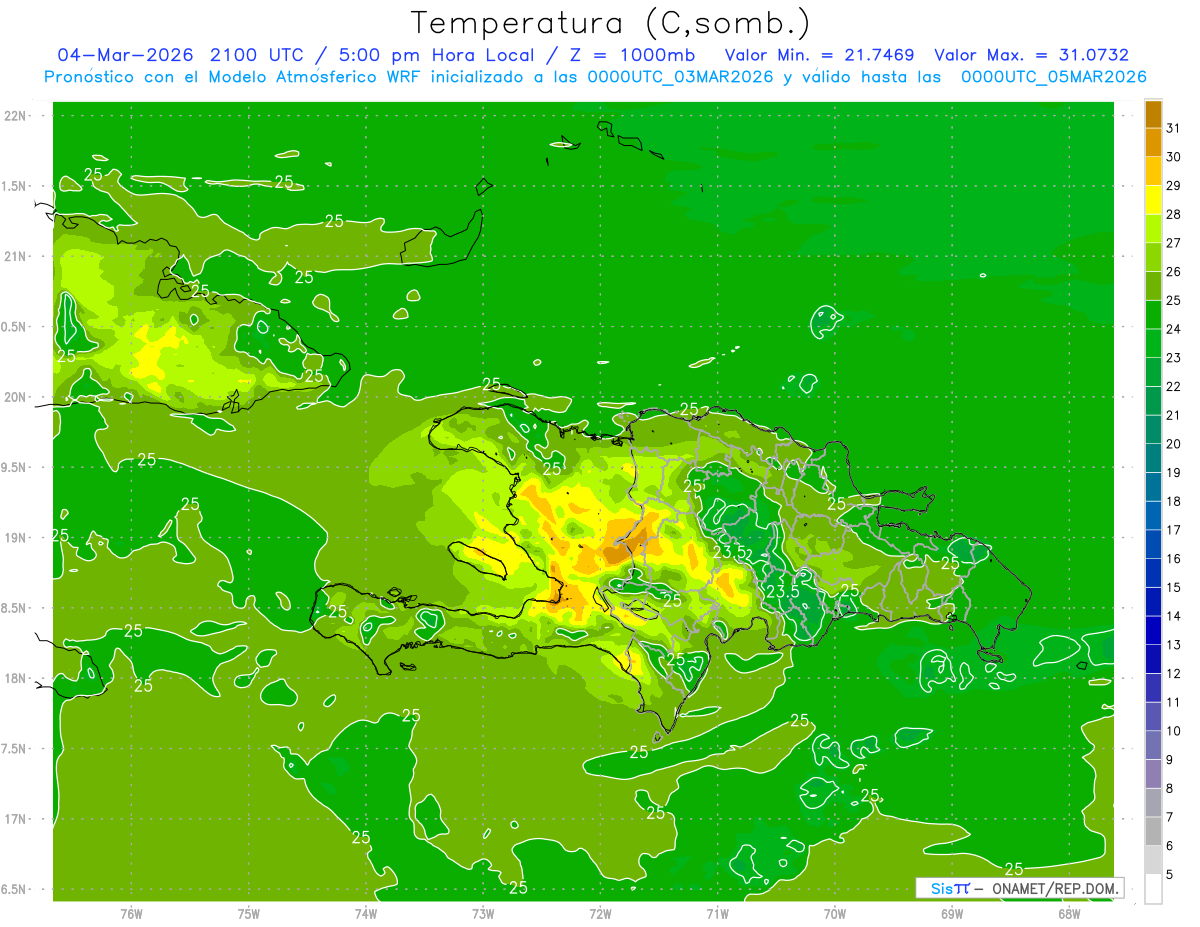
Task: Click the legend value label "28"
Action: point(1173,214)
